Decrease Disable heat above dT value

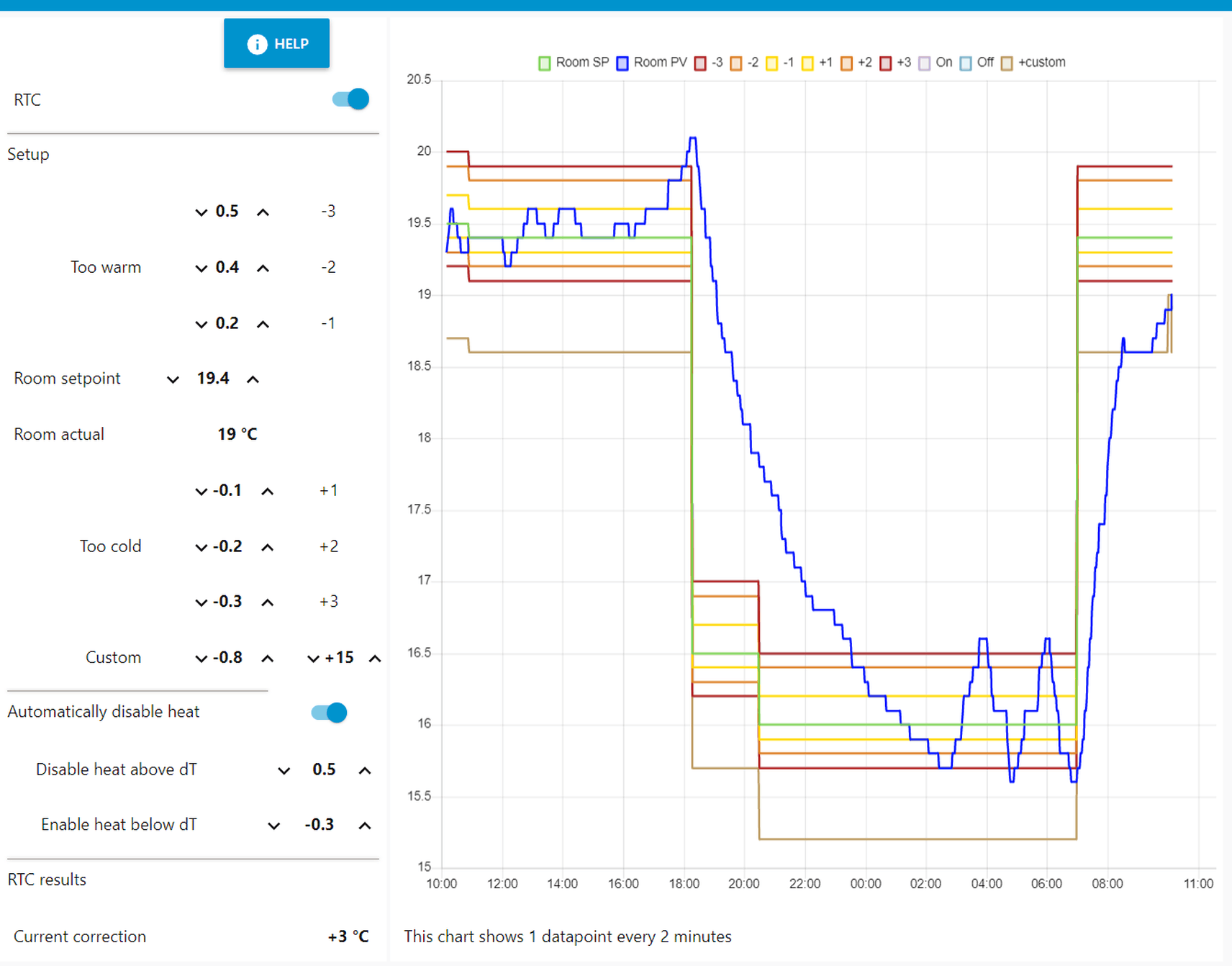coord(284,771)
